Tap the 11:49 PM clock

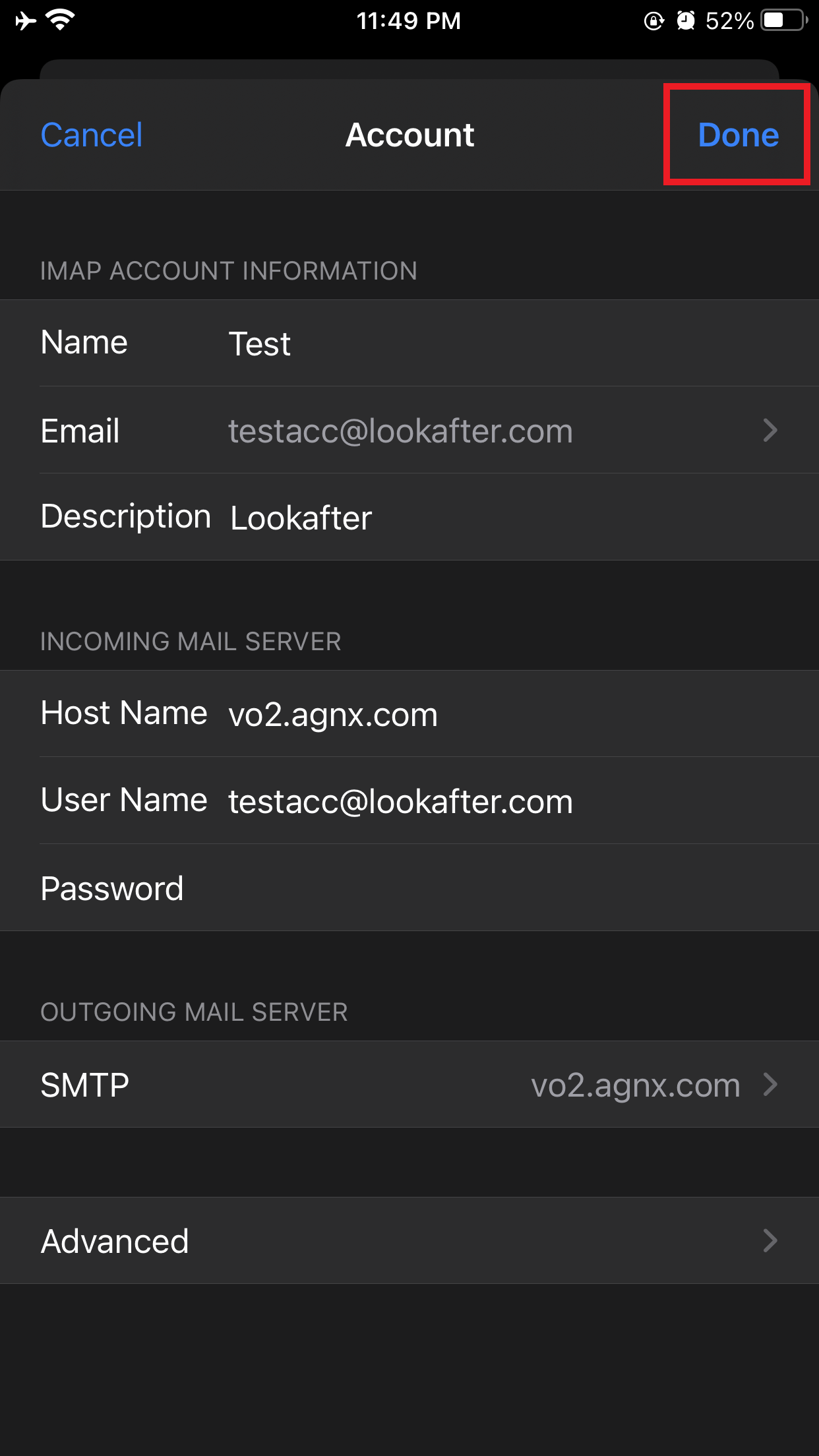[409, 21]
